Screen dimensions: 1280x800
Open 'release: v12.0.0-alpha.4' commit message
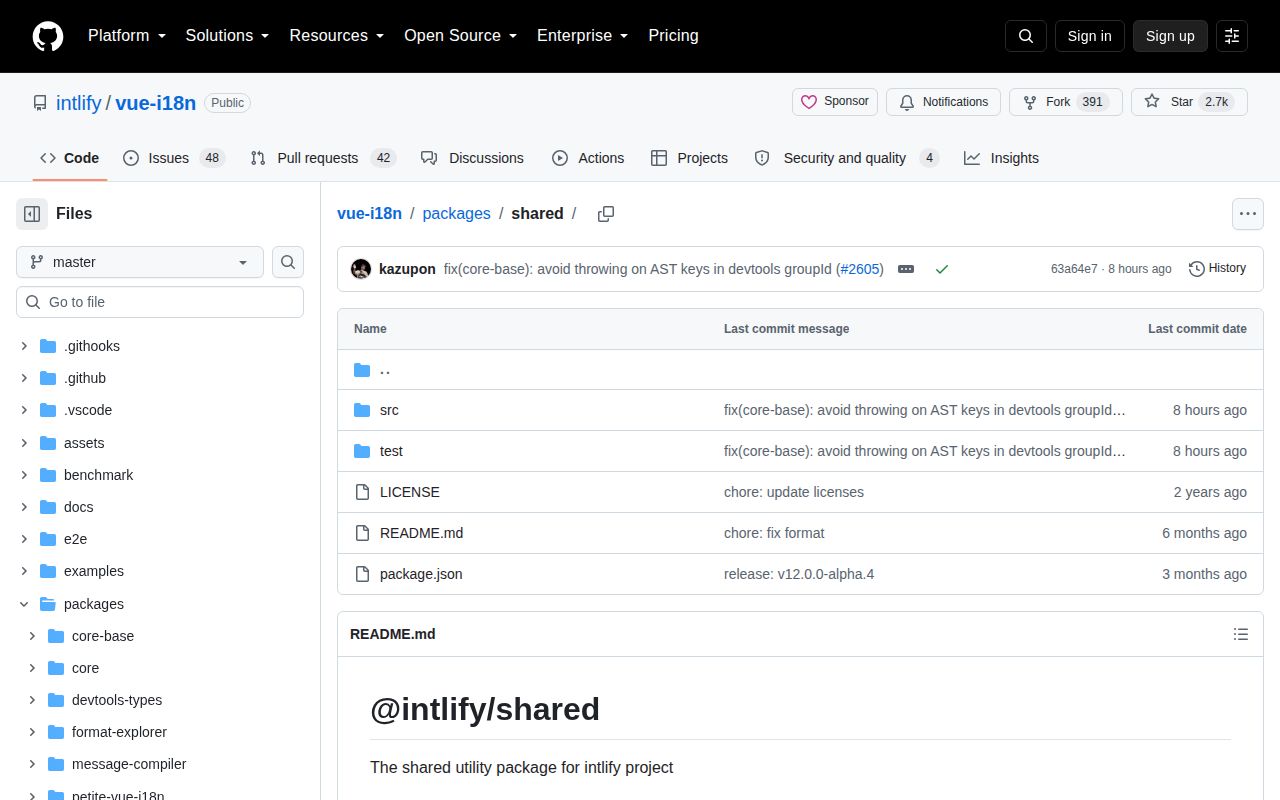[x=799, y=574]
